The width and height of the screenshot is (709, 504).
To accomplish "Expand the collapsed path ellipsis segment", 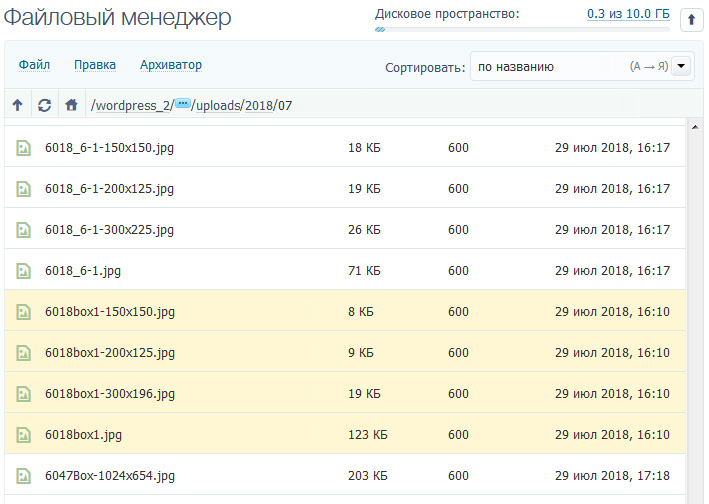I will click(x=183, y=104).
